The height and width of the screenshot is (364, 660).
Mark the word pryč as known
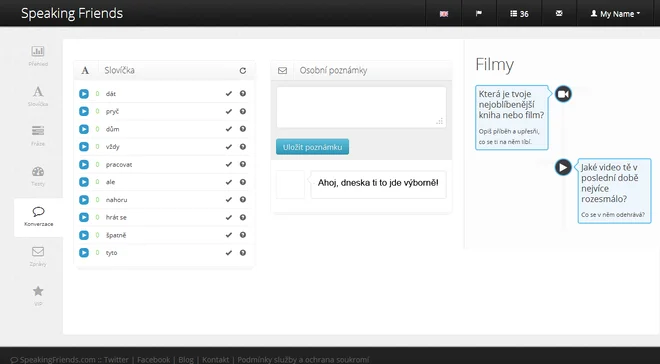229,112
